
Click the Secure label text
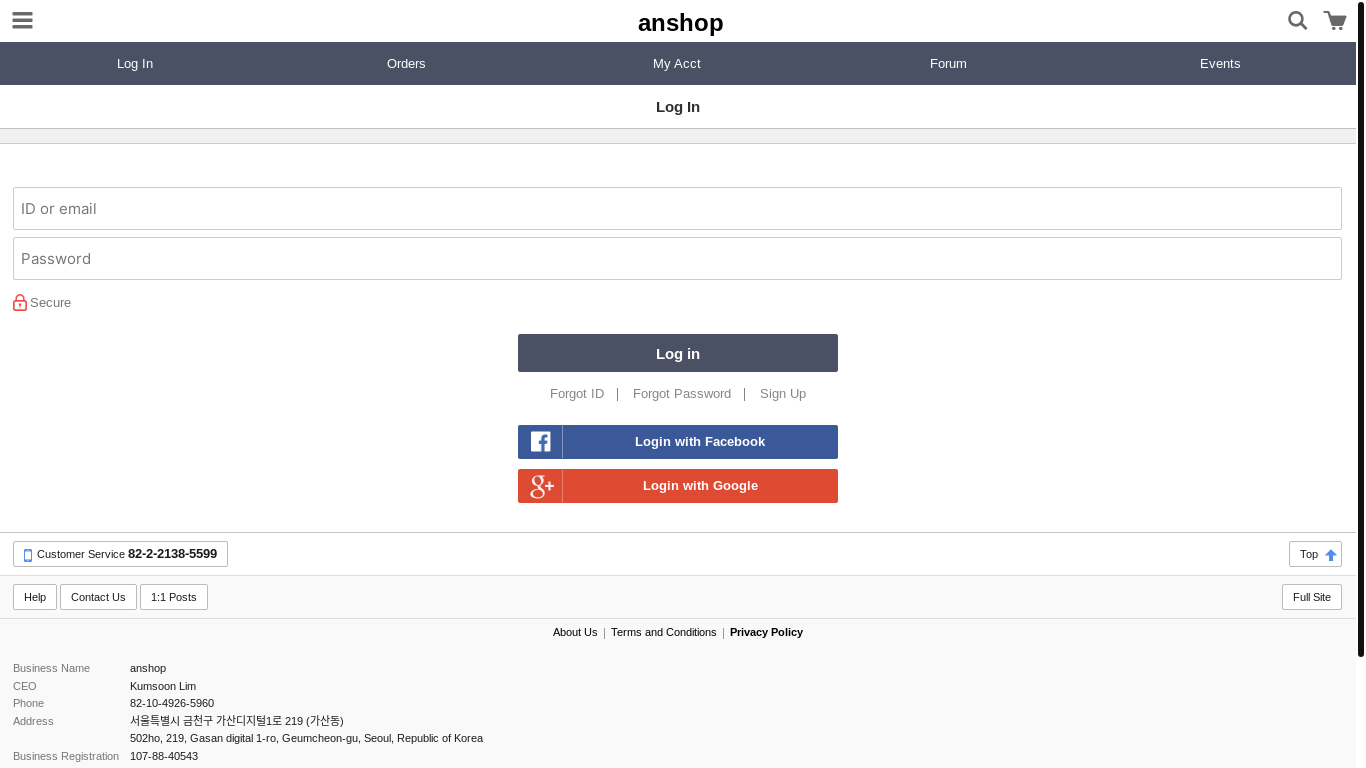pos(50,303)
